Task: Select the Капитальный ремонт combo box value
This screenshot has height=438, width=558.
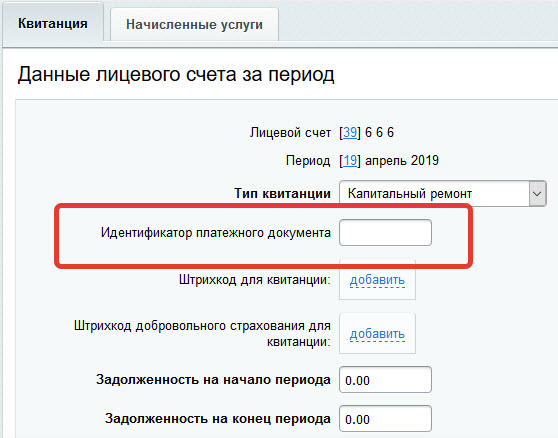Action: point(443,194)
